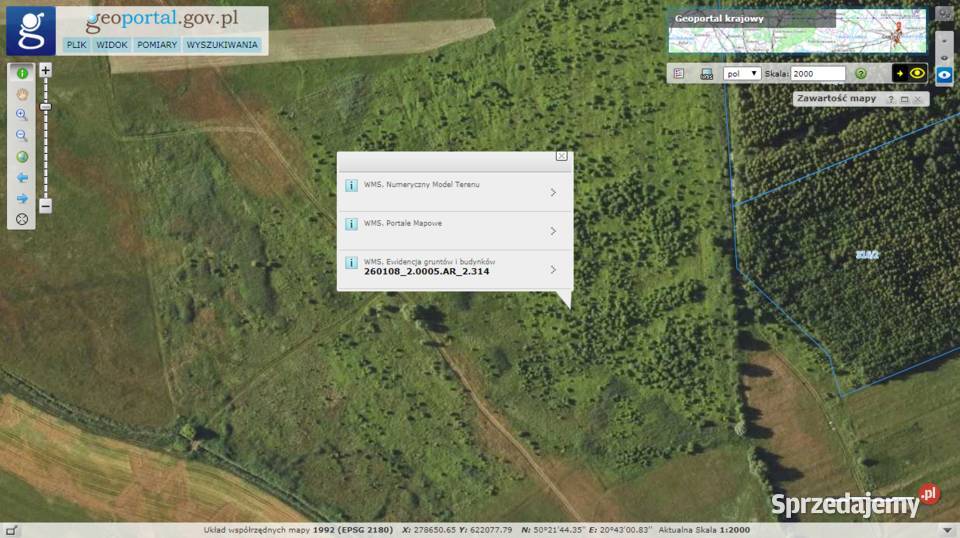
Task: Open the language dropdown showing pol
Action: pos(742,74)
